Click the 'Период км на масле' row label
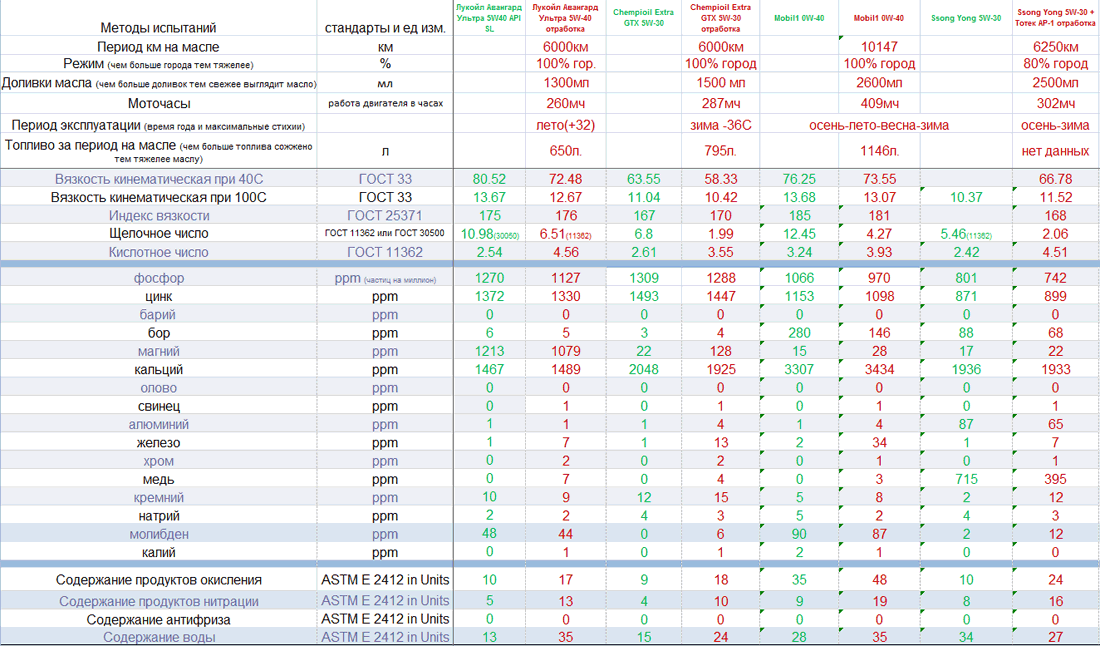The height and width of the screenshot is (646, 1100). pyautogui.click(x=158, y=47)
